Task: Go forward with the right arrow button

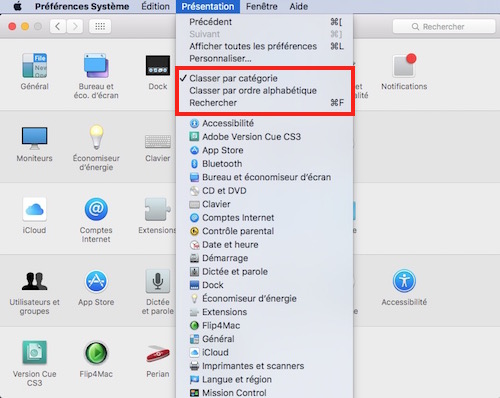Action: click(x=75, y=26)
